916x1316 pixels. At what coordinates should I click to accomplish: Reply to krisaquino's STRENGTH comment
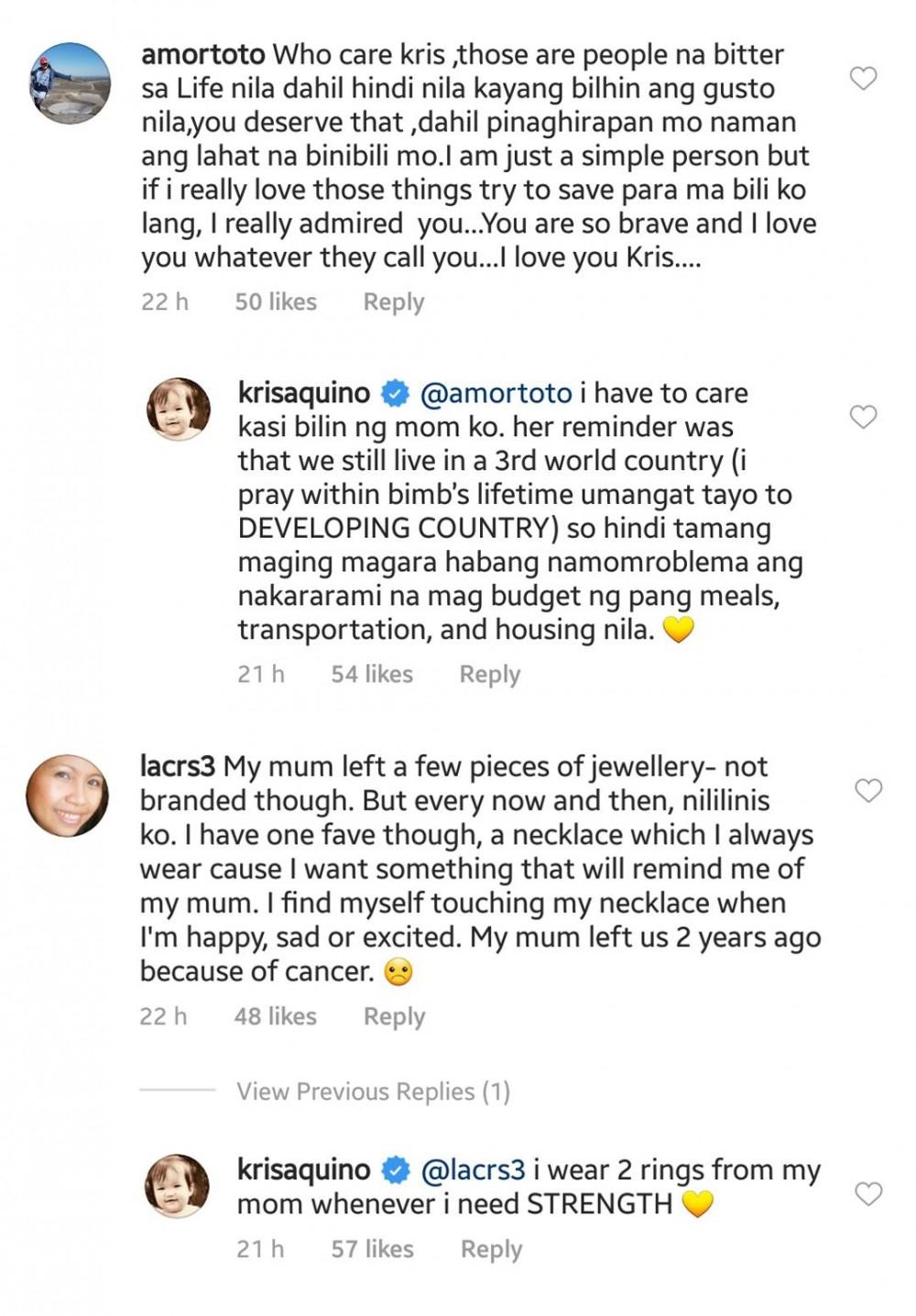click(491, 1249)
